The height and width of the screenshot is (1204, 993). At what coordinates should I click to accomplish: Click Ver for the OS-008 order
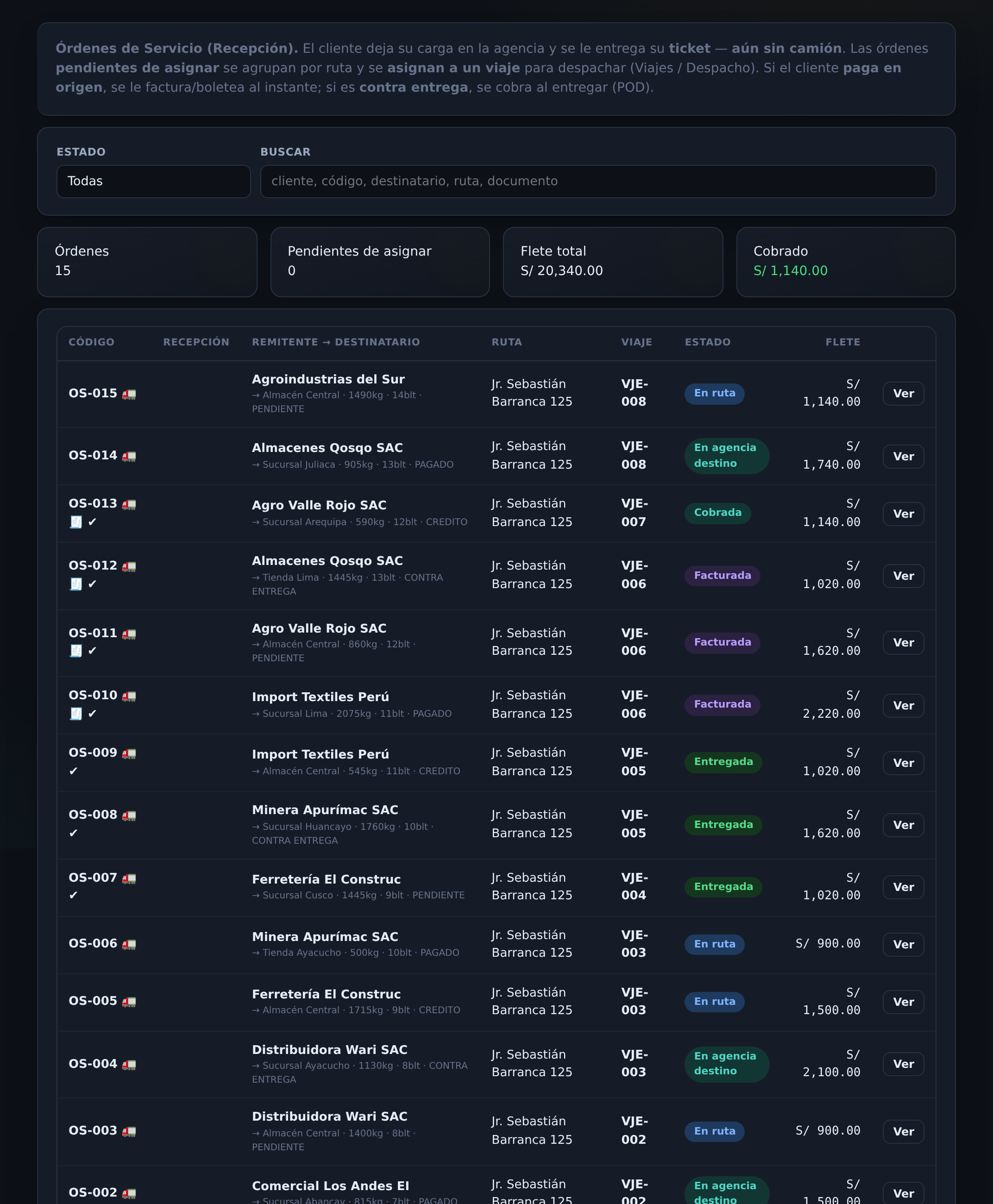(x=903, y=825)
